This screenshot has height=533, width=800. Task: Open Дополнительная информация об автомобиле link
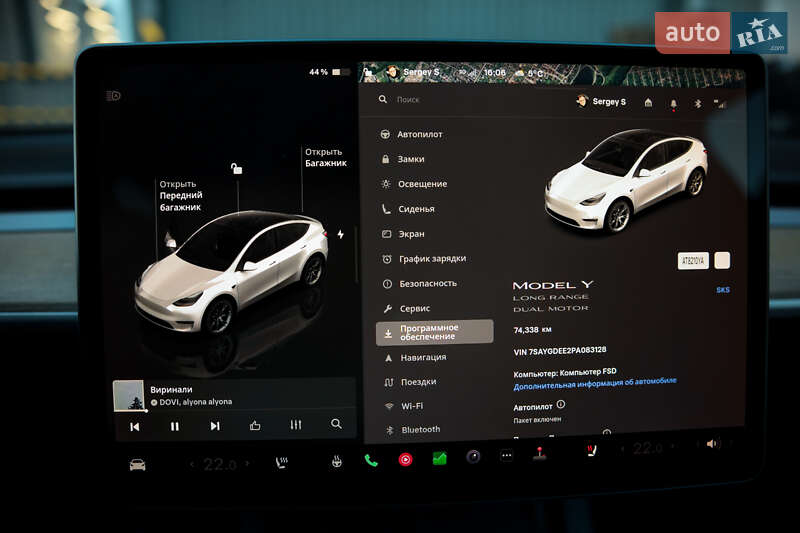595,384
